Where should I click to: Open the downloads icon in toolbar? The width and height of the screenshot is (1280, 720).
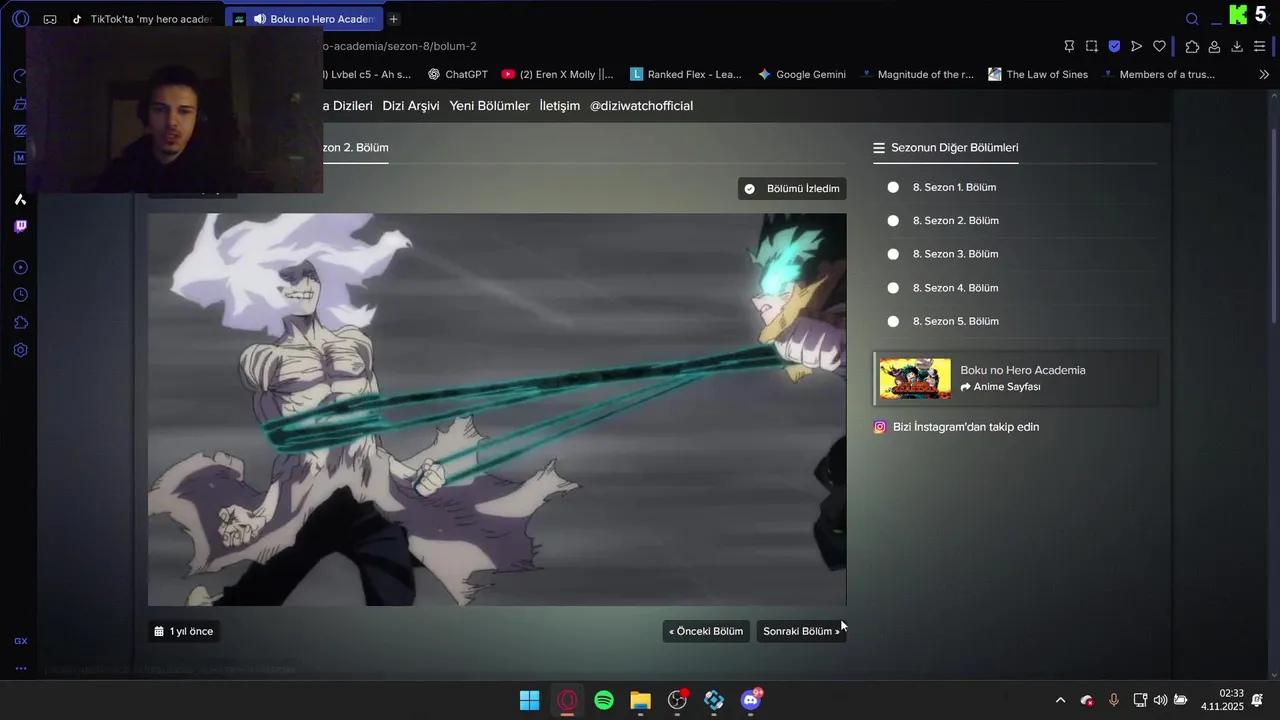pos(1237,46)
